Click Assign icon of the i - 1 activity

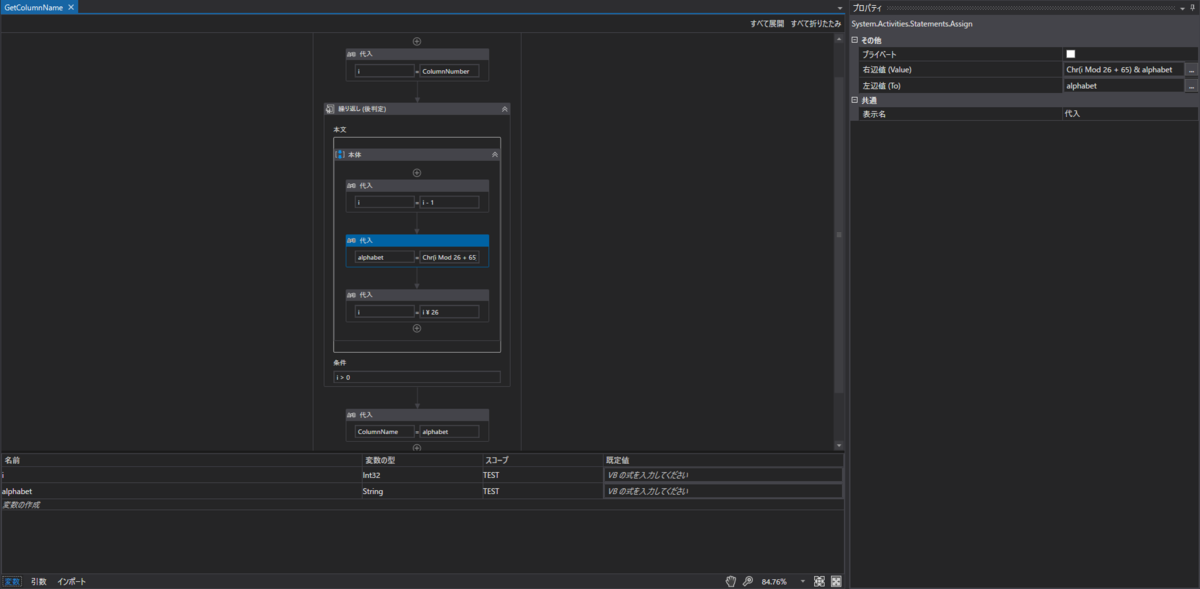pyautogui.click(x=351, y=185)
